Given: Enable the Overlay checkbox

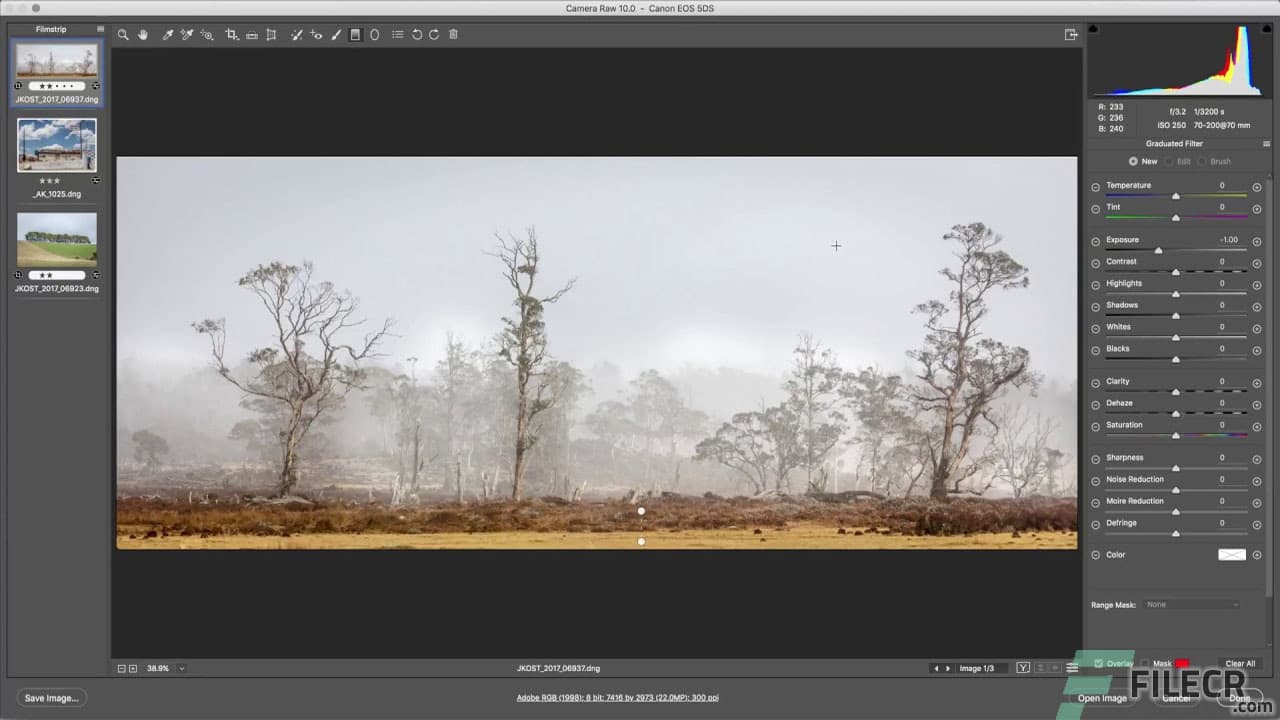Looking at the screenshot, I should tap(1100, 663).
